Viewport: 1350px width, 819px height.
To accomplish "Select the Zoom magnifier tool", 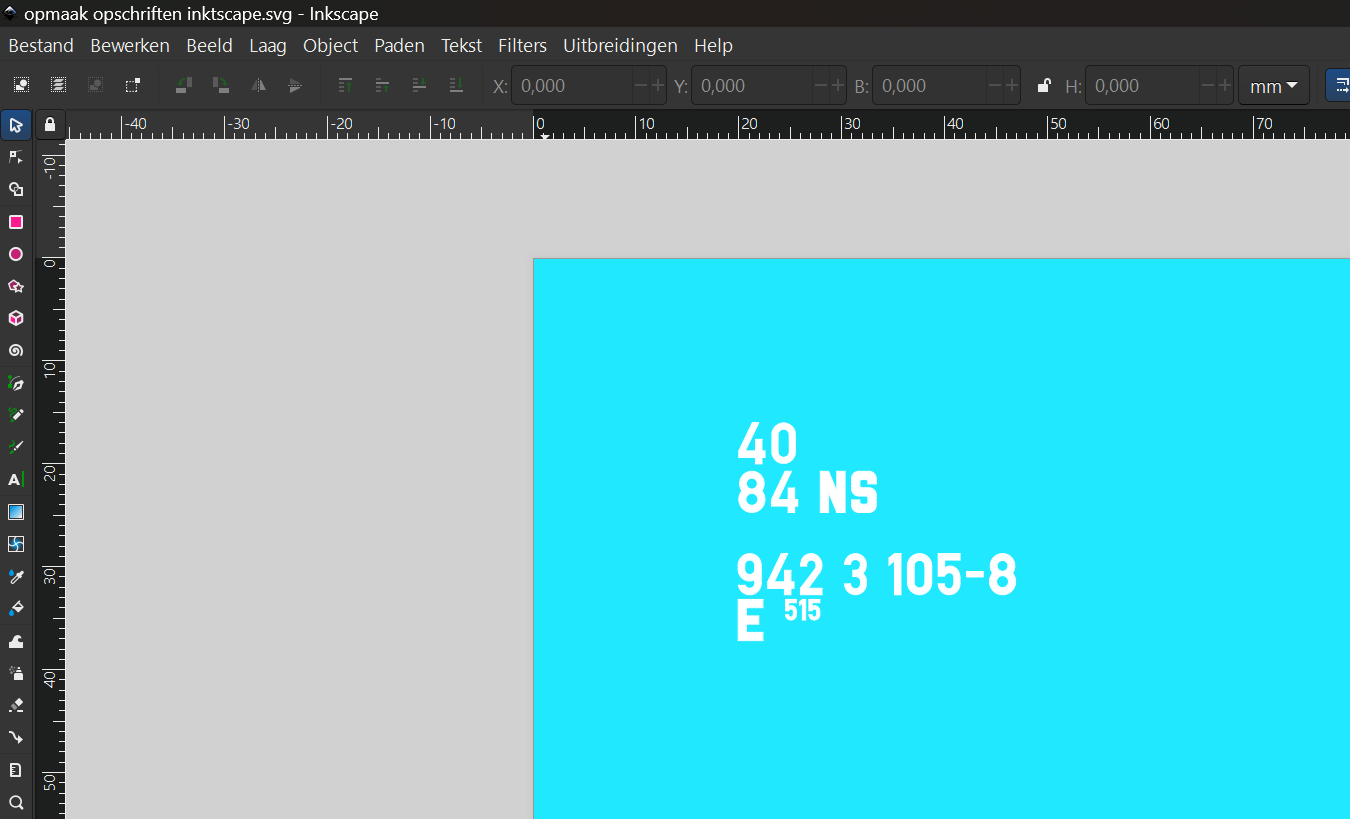I will (16, 802).
